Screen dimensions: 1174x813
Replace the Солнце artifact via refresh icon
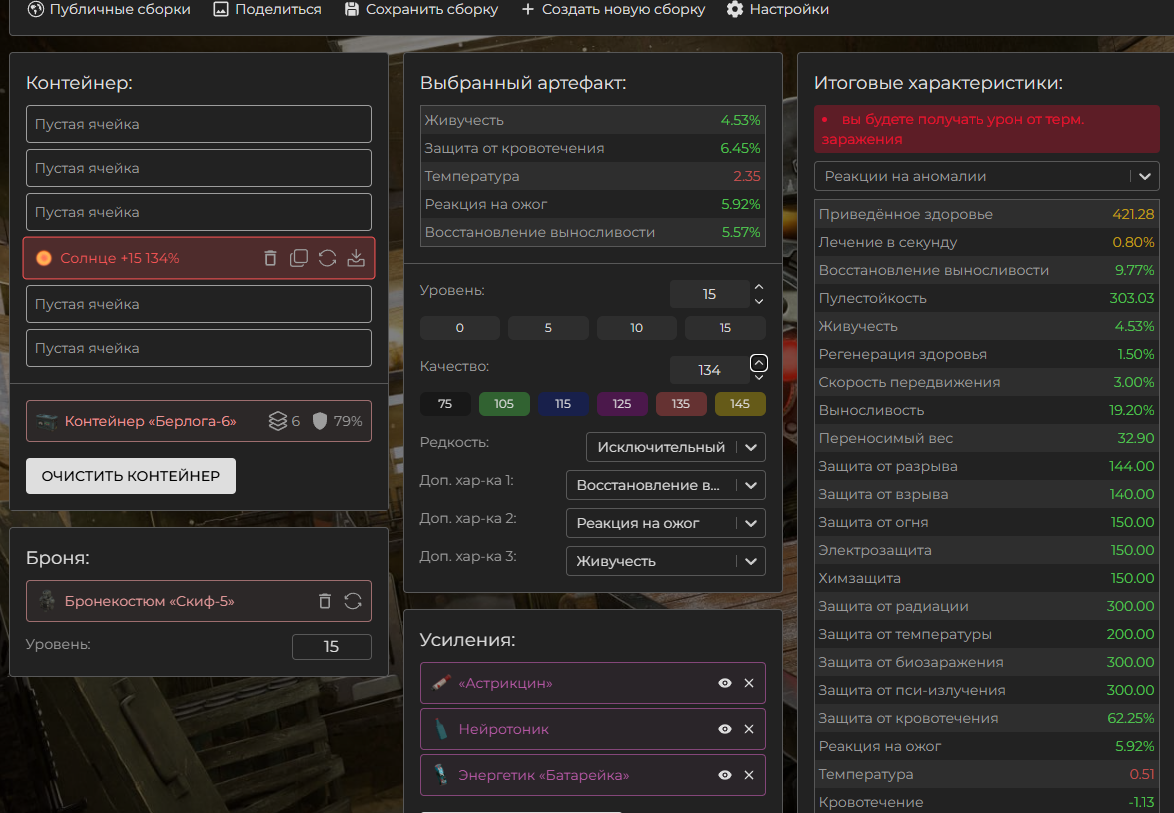(x=327, y=258)
